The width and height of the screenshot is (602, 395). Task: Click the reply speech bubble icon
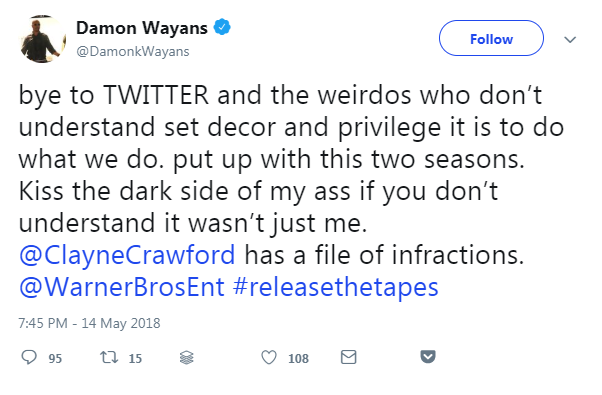tap(29, 357)
